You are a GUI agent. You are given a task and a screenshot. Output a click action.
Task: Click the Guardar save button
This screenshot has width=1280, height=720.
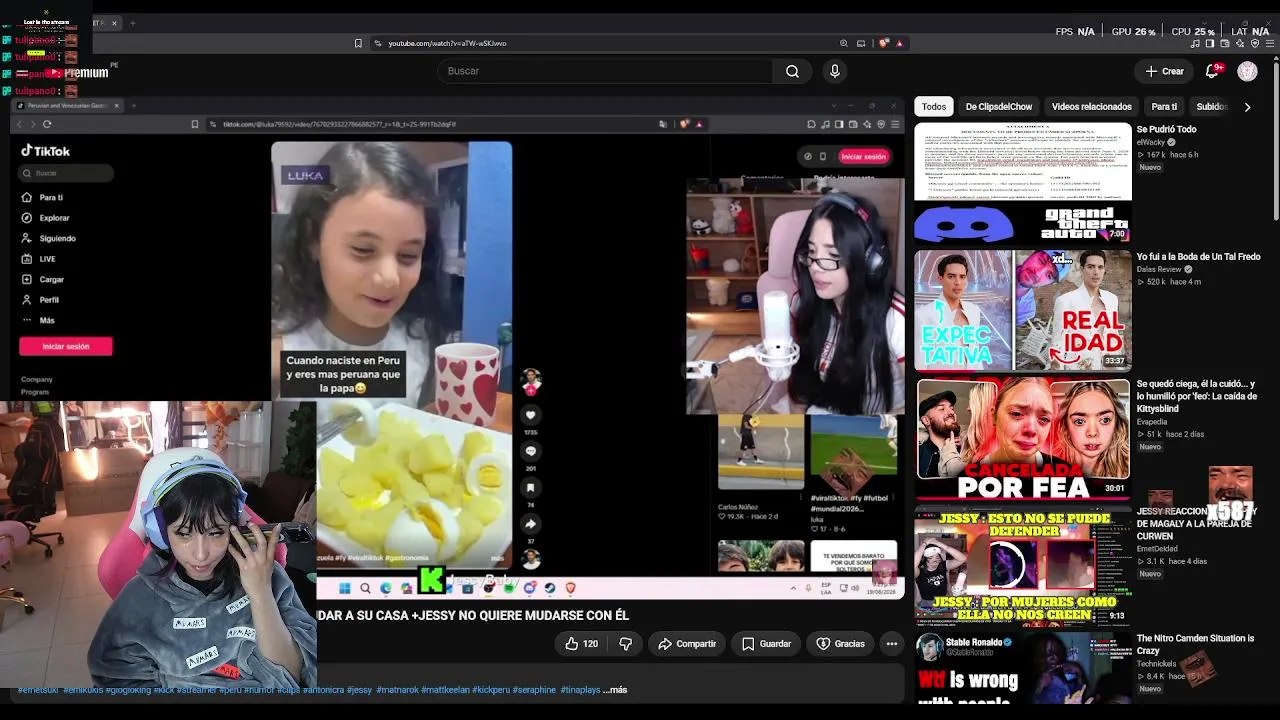pos(767,644)
